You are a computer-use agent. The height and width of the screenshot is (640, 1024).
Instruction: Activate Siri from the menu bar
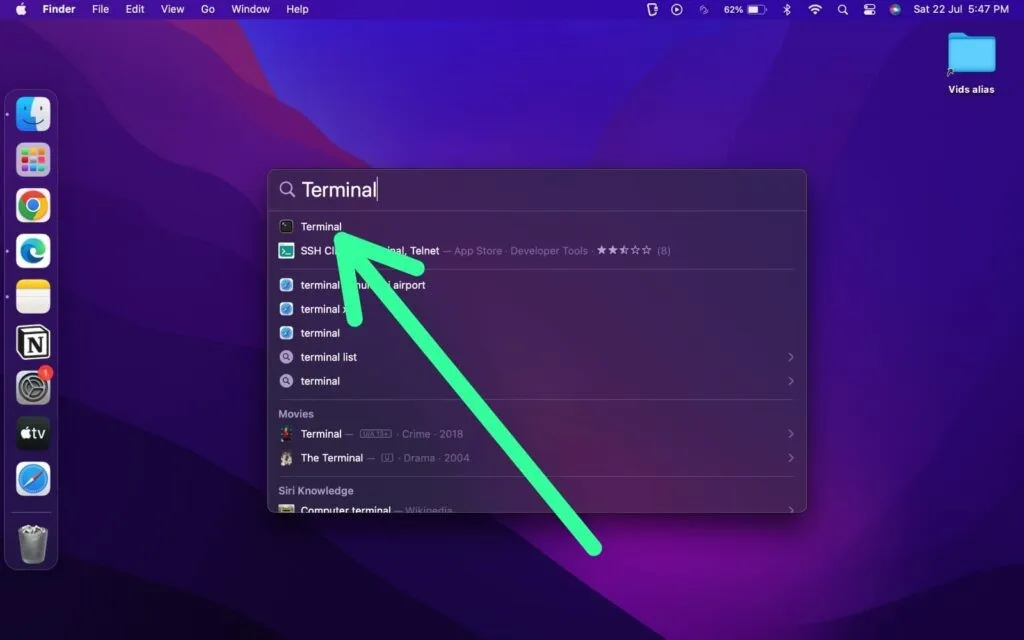(x=895, y=9)
